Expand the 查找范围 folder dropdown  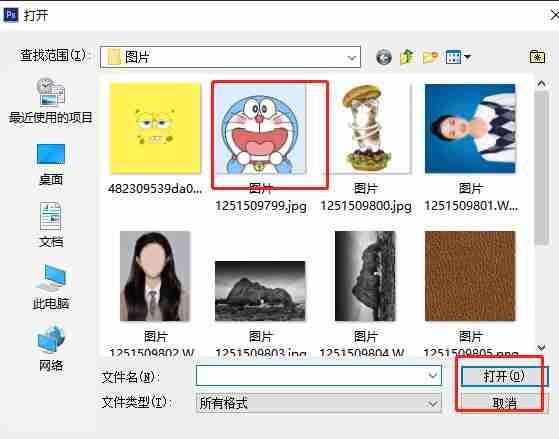[352, 57]
